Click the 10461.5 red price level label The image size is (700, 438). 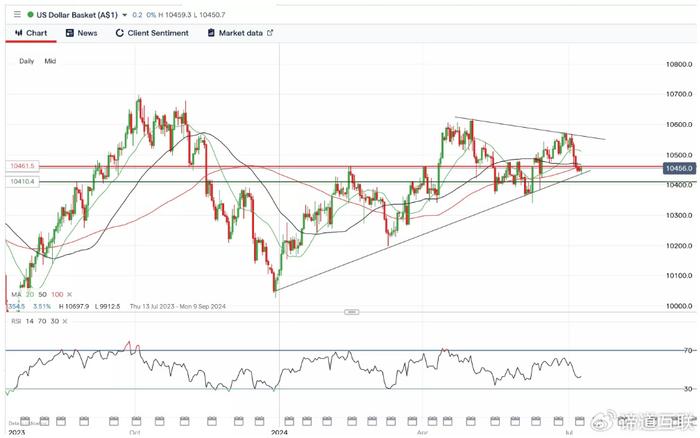pyautogui.click(x=22, y=166)
